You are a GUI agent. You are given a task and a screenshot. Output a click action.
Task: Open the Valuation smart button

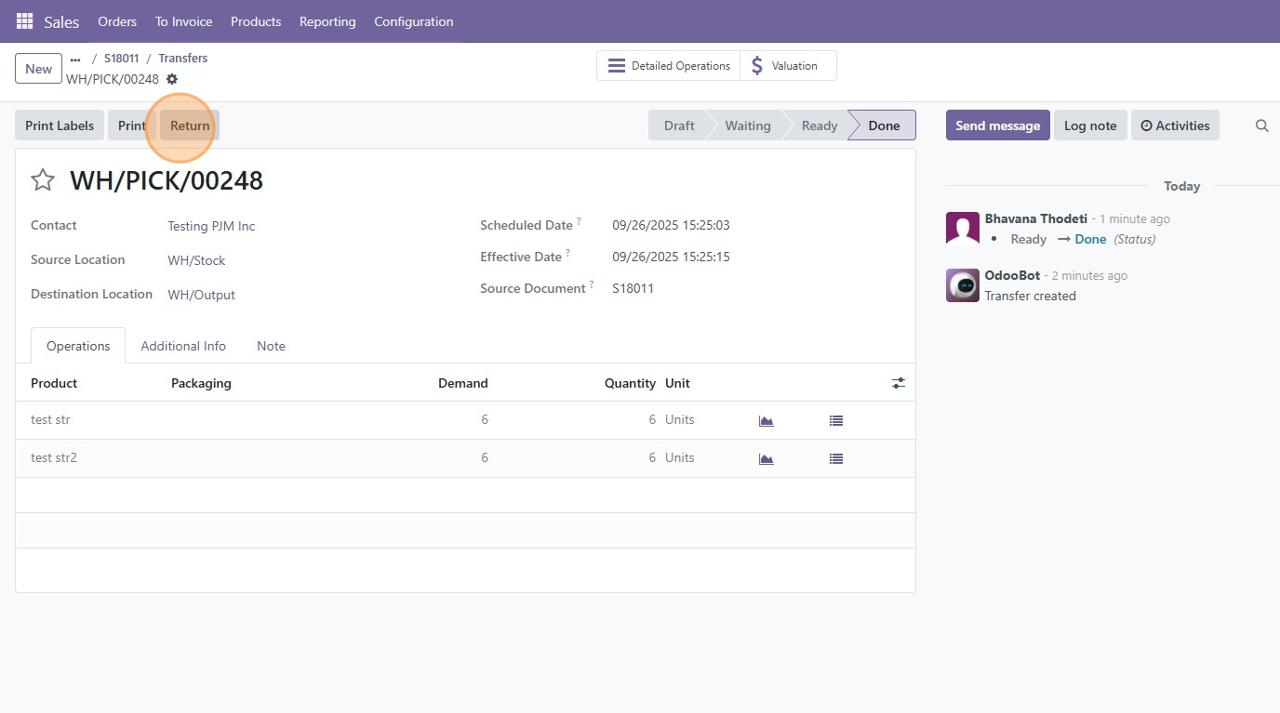coord(787,66)
